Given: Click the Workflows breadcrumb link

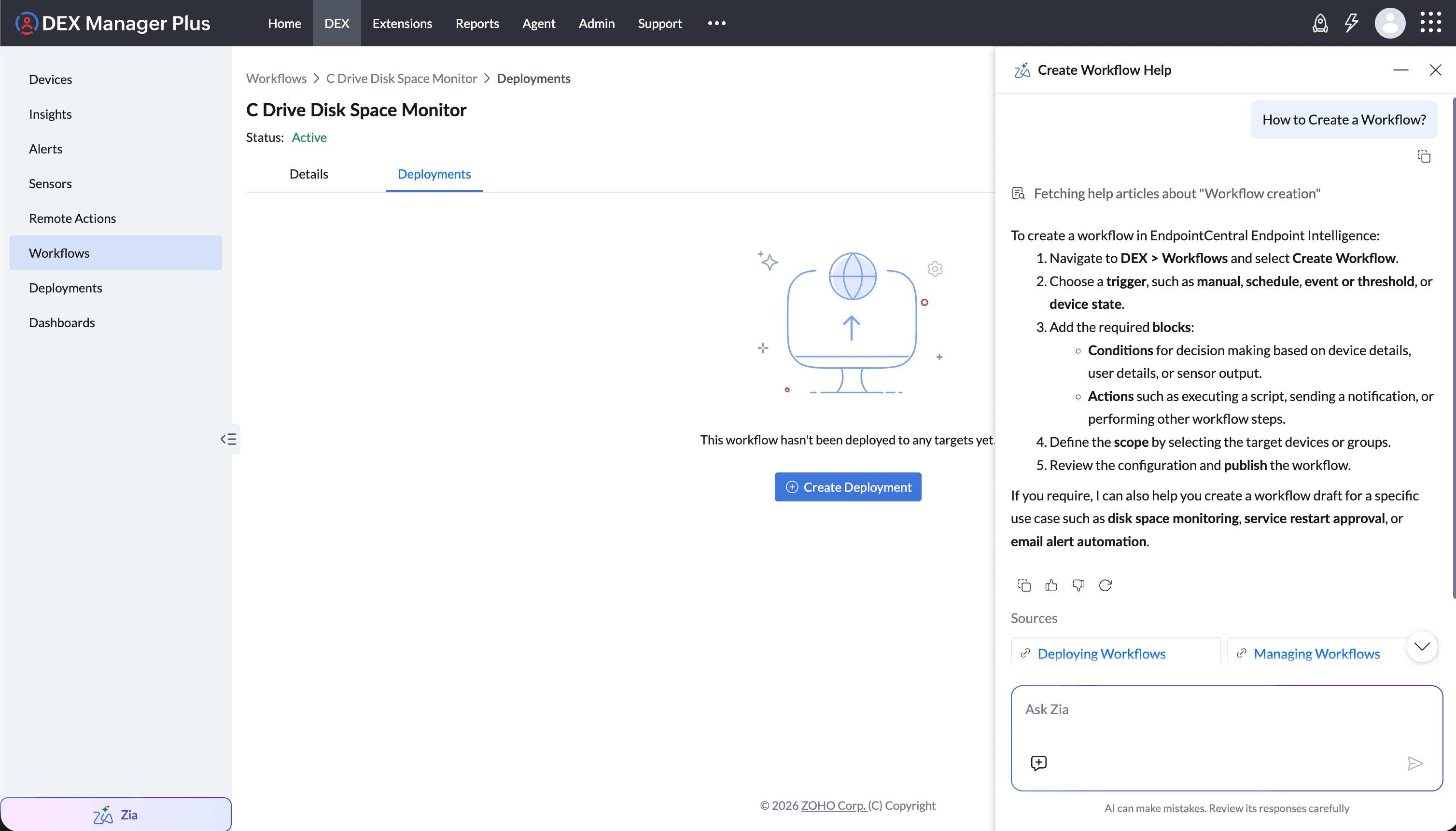Looking at the screenshot, I should click(x=276, y=78).
